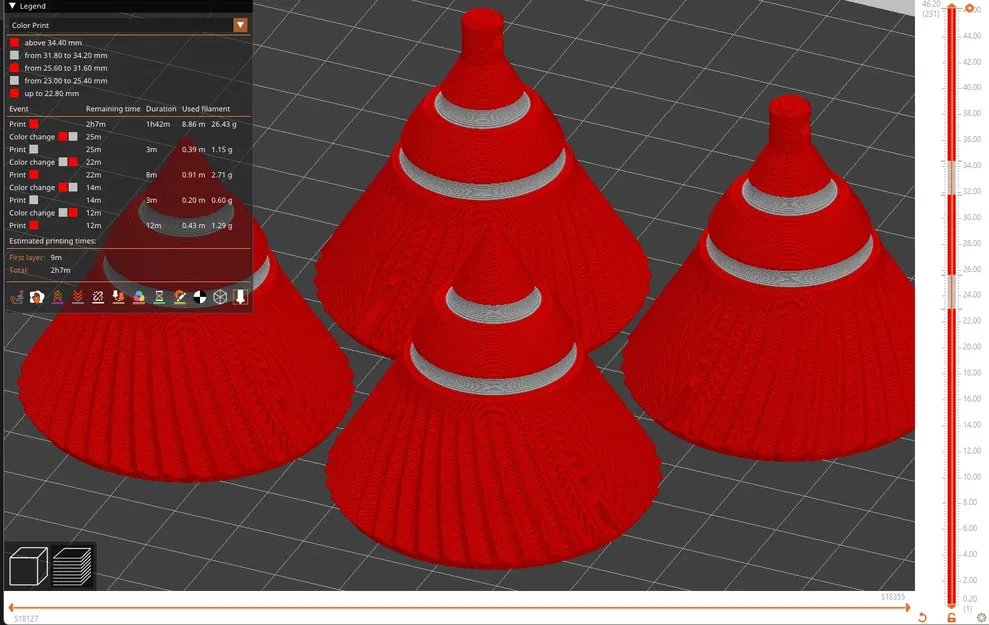Click the 518355 move count label
The height and width of the screenshot is (625, 989).
point(892,596)
